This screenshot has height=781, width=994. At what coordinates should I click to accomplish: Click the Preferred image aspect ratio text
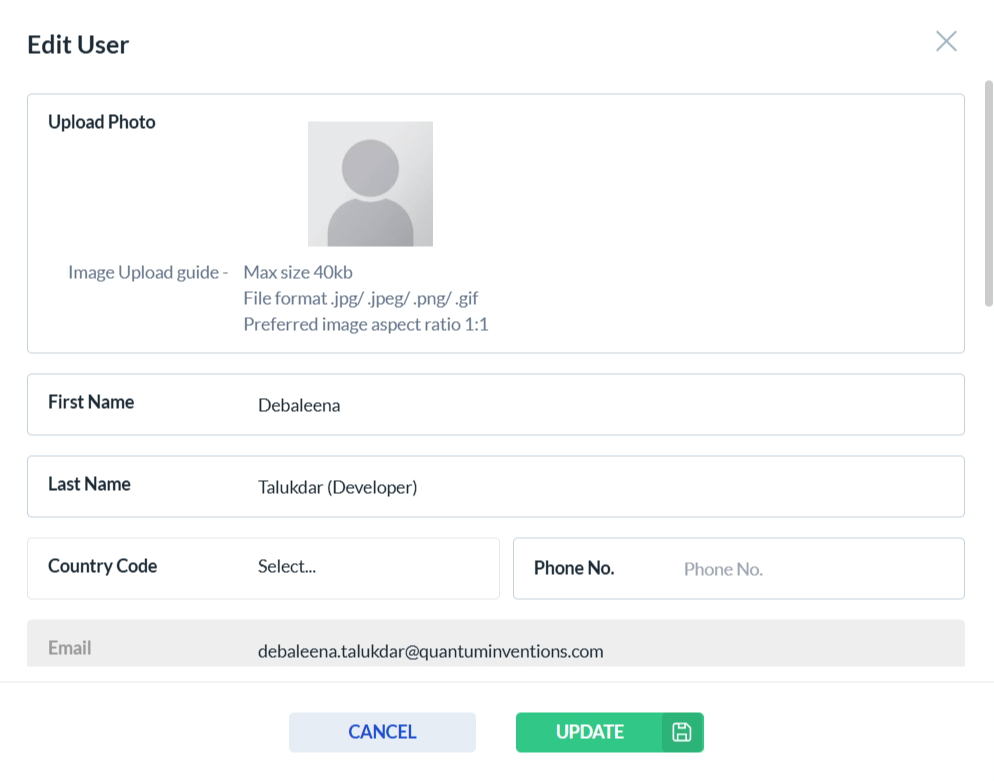[x=365, y=324]
